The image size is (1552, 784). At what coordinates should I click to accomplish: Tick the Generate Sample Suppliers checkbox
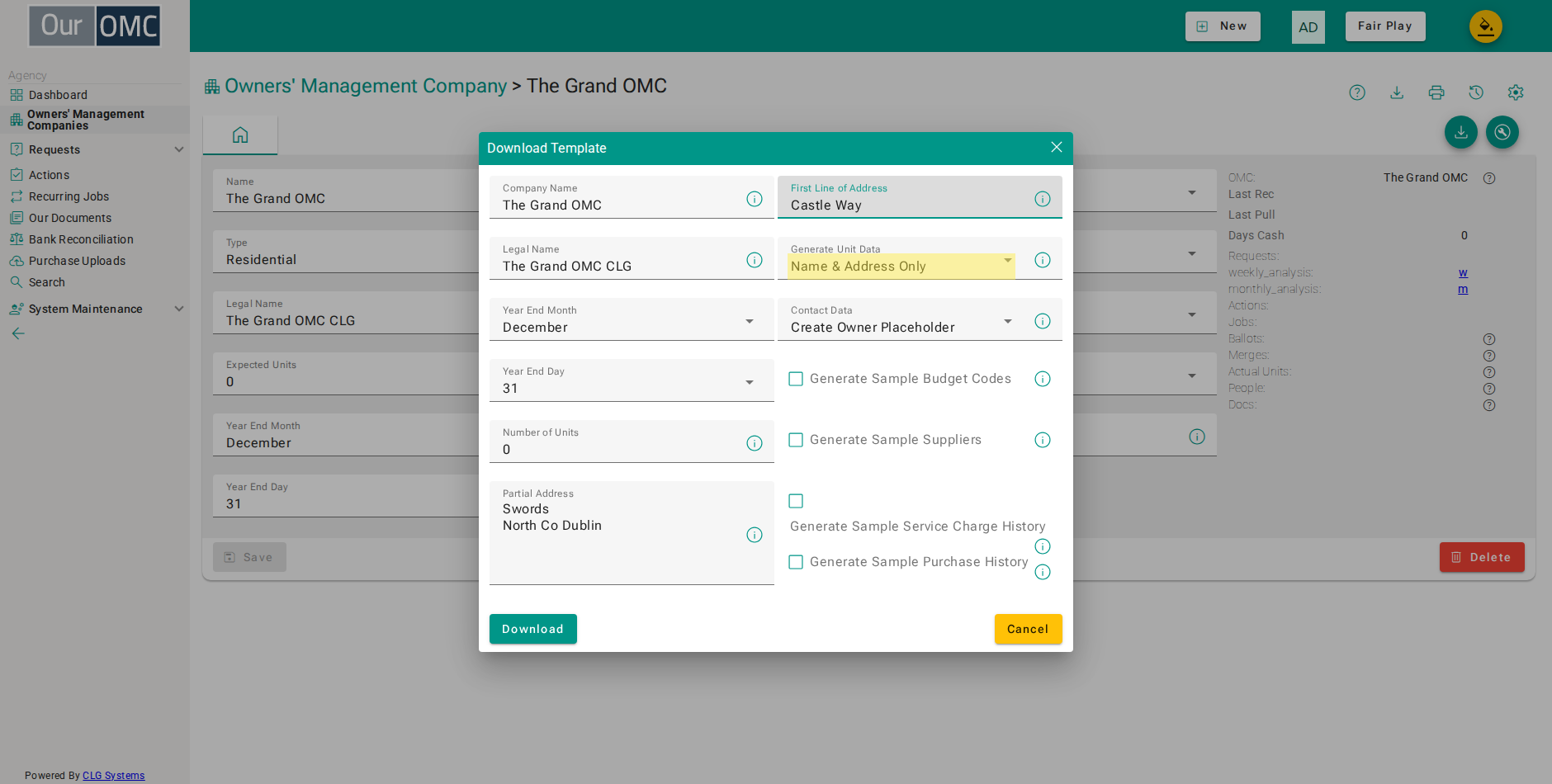point(796,440)
